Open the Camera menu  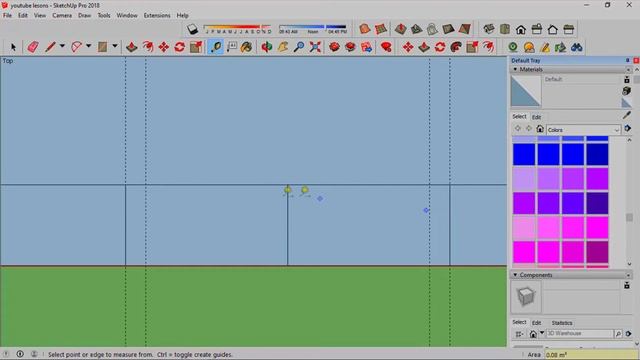(62, 16)
